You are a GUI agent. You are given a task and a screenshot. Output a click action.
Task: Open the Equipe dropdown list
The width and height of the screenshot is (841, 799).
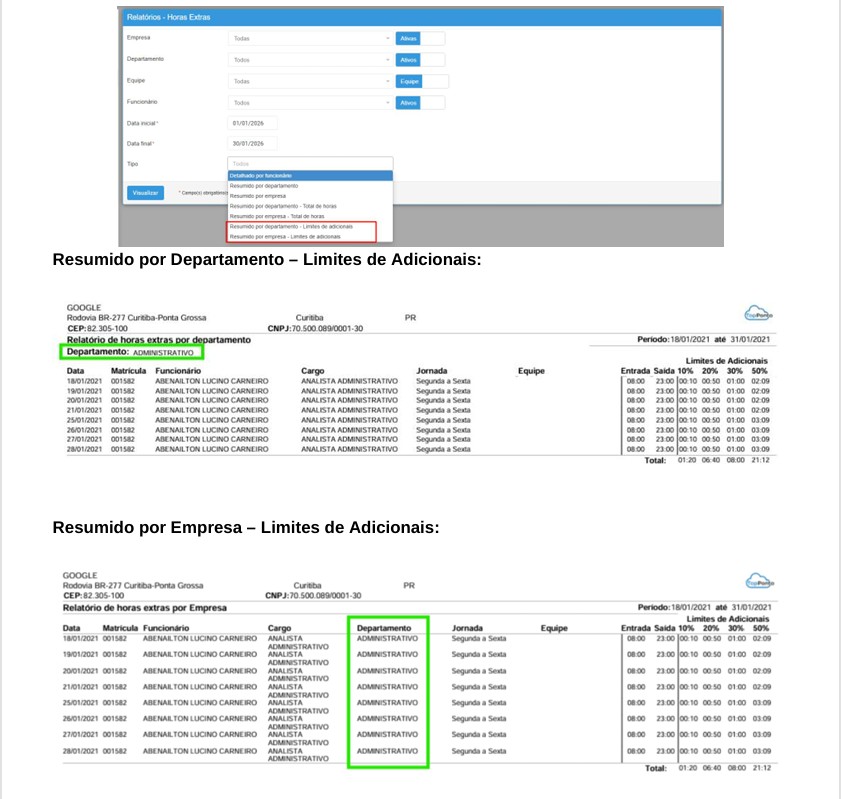pos(310,81)
